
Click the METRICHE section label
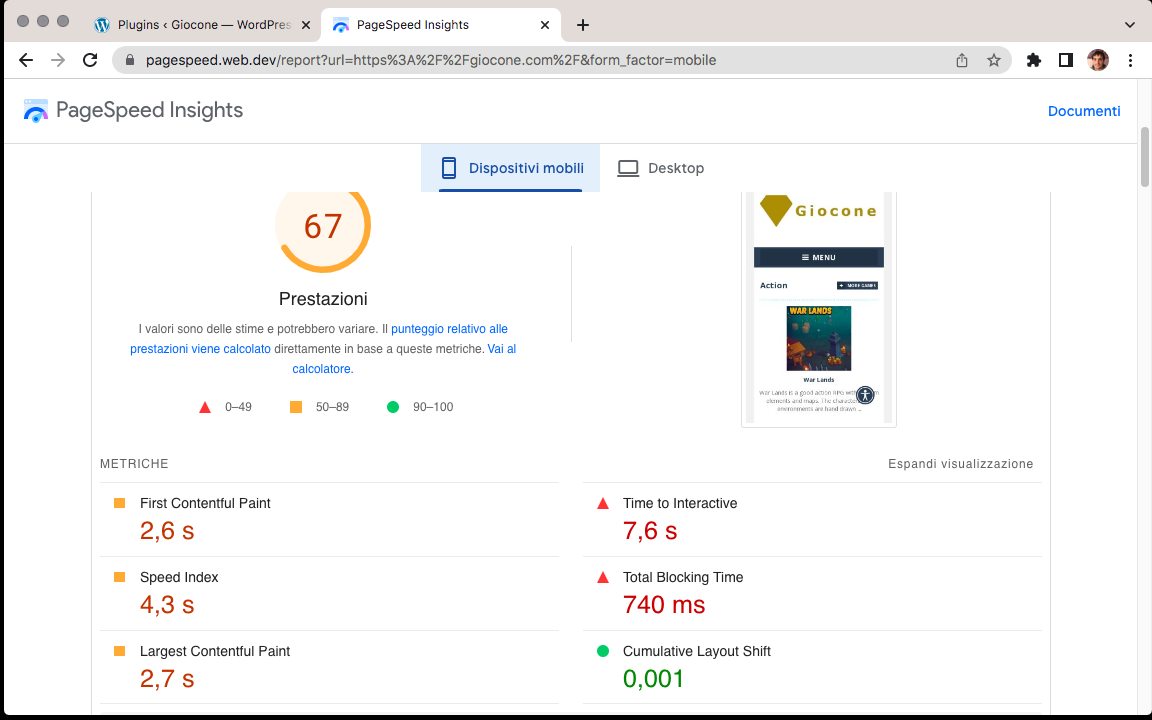(x=134, y=464)
